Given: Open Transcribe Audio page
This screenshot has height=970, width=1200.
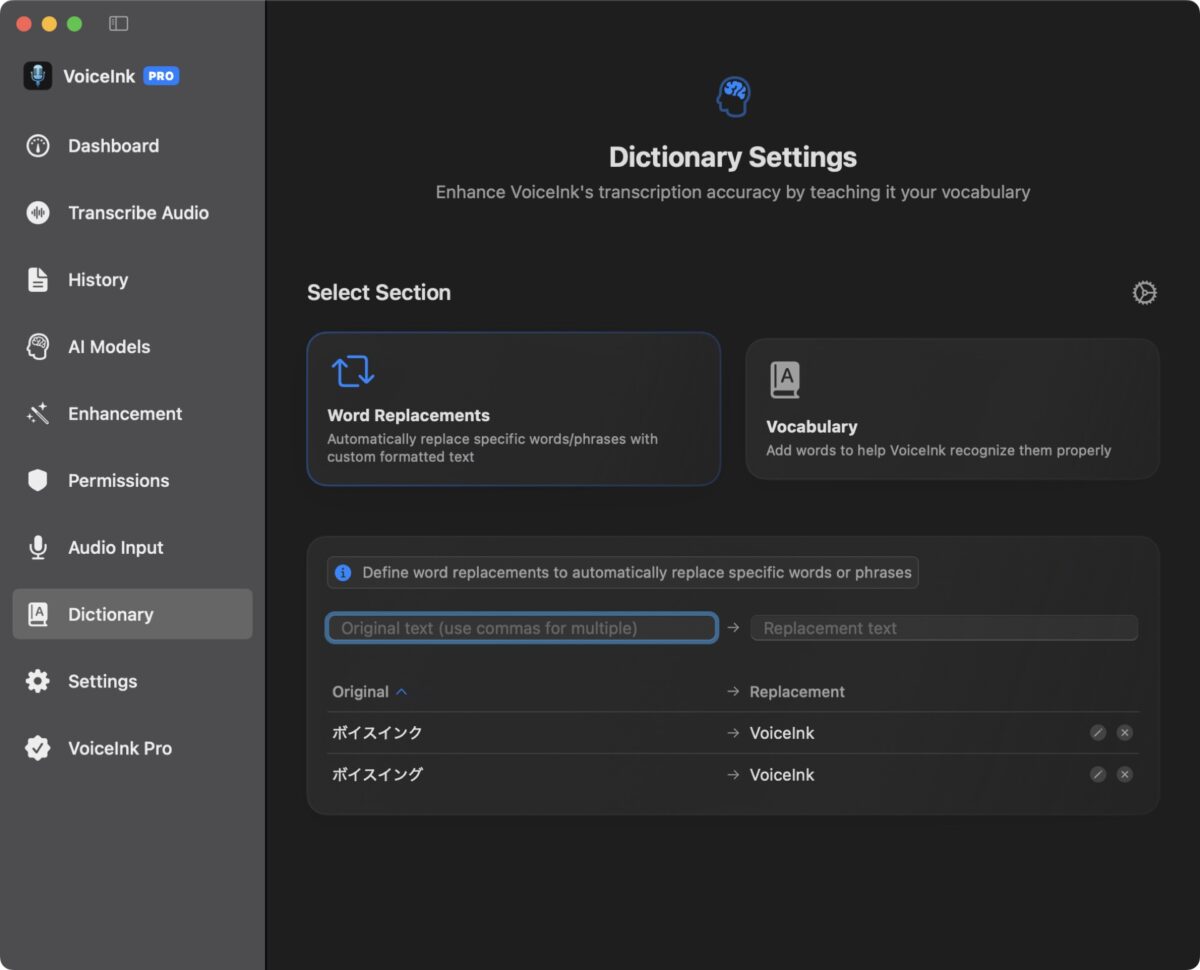Looking at the screenshot, I should (138, 213).
